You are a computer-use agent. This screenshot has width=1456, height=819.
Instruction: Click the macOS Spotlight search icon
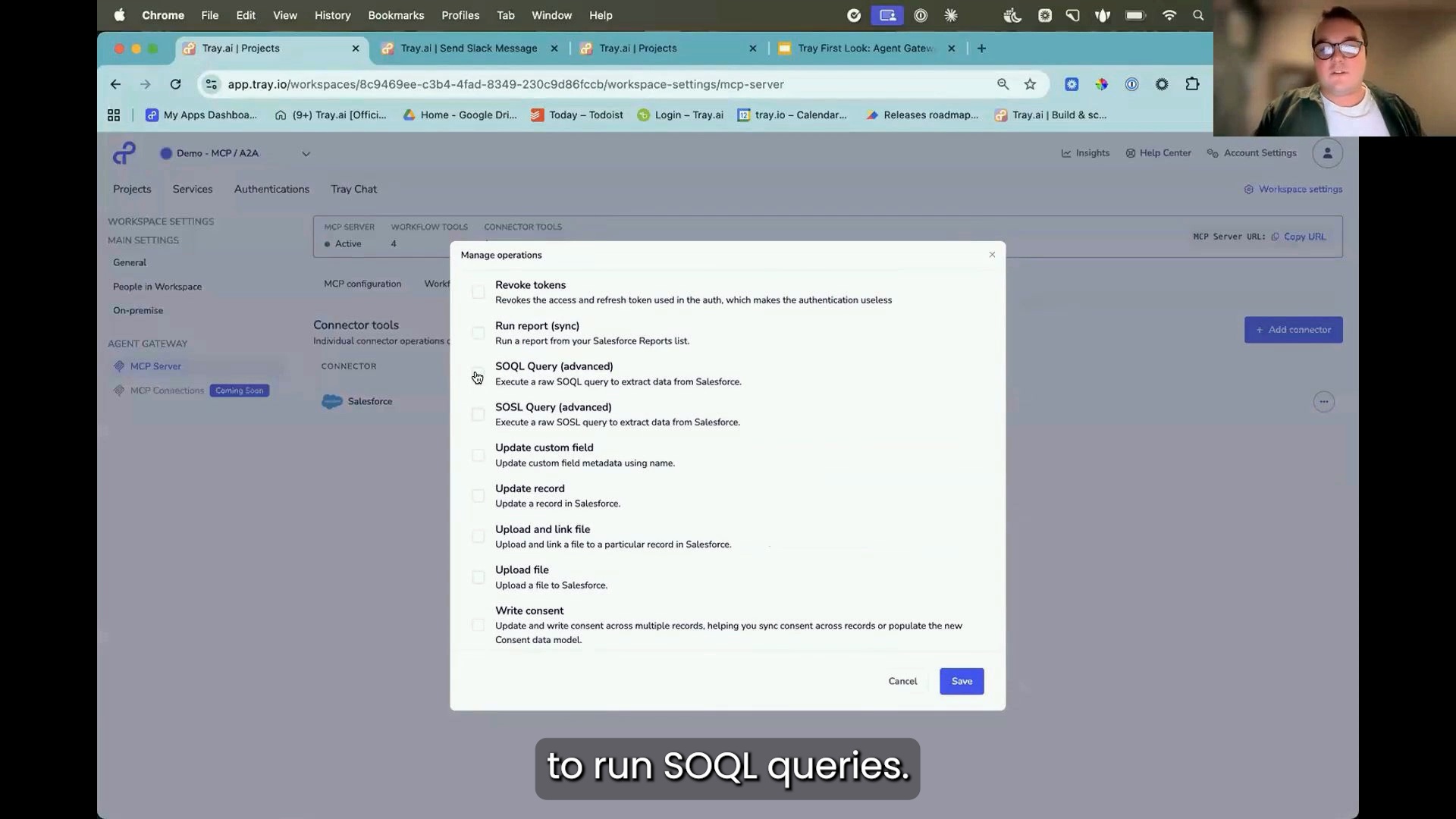pyautogui.click(x=1198, y=15)
